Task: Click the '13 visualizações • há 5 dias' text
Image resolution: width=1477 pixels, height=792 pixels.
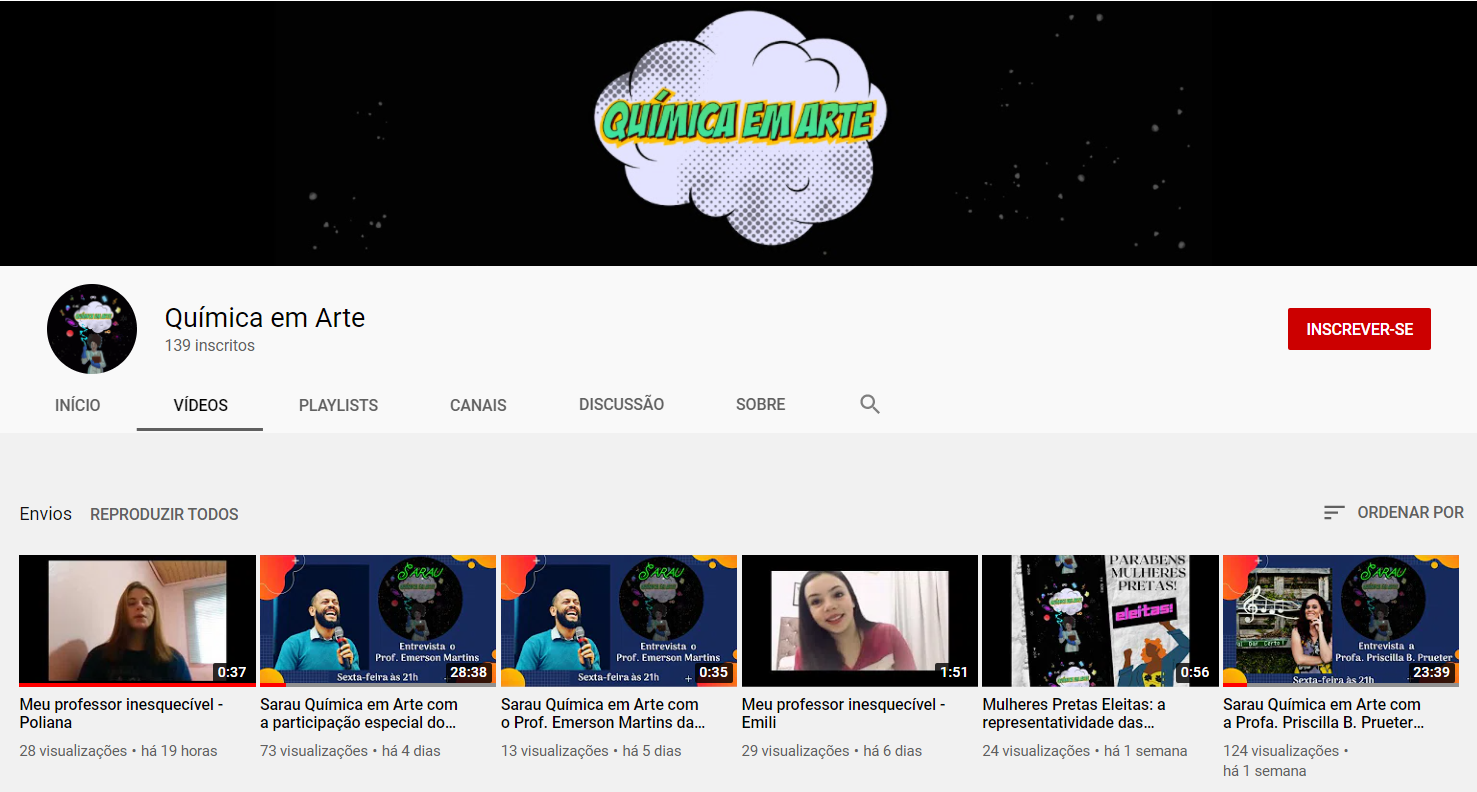Action: [x=591, y=751]
